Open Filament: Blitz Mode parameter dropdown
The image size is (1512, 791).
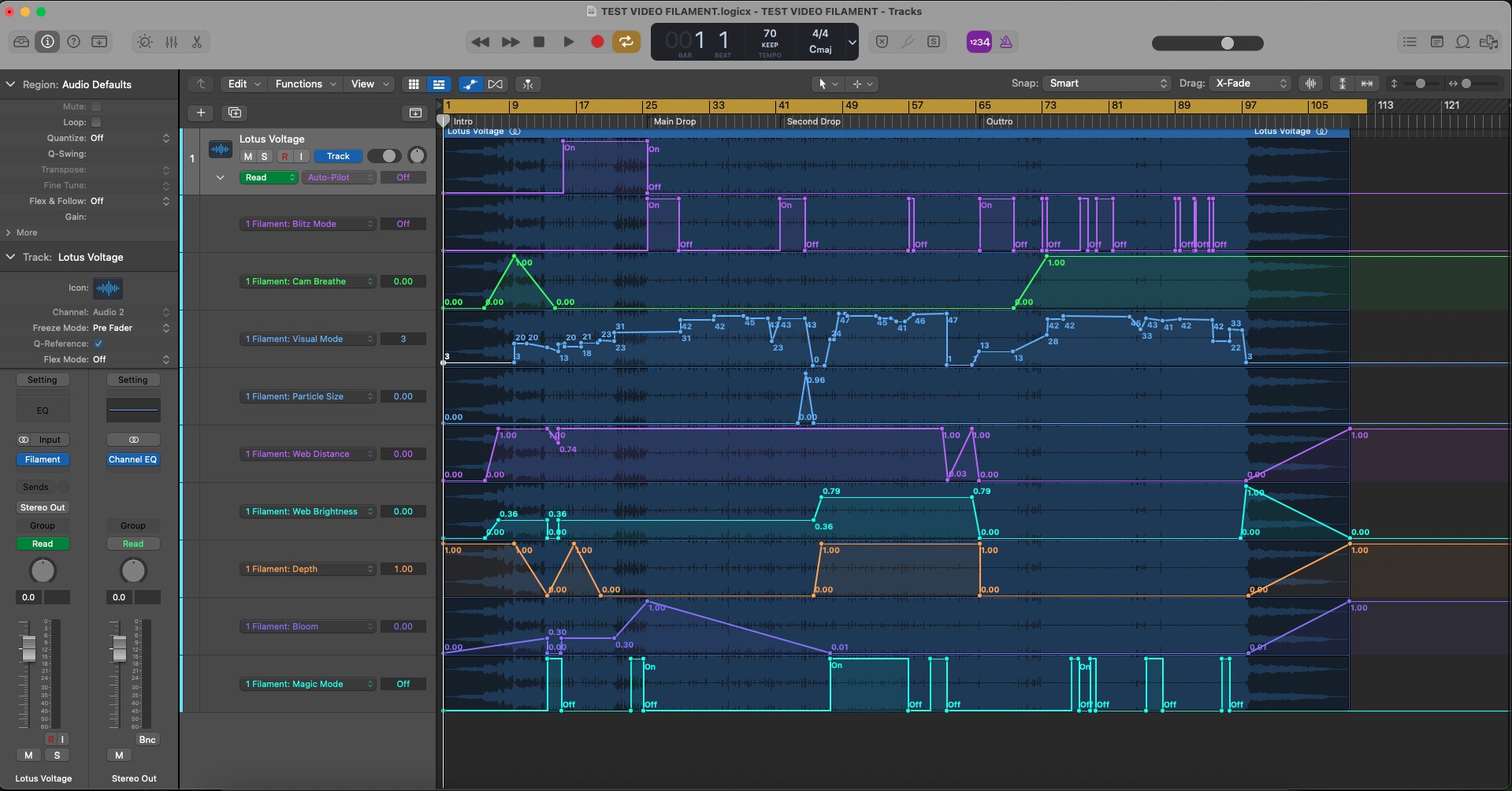[x=308, y=224]
